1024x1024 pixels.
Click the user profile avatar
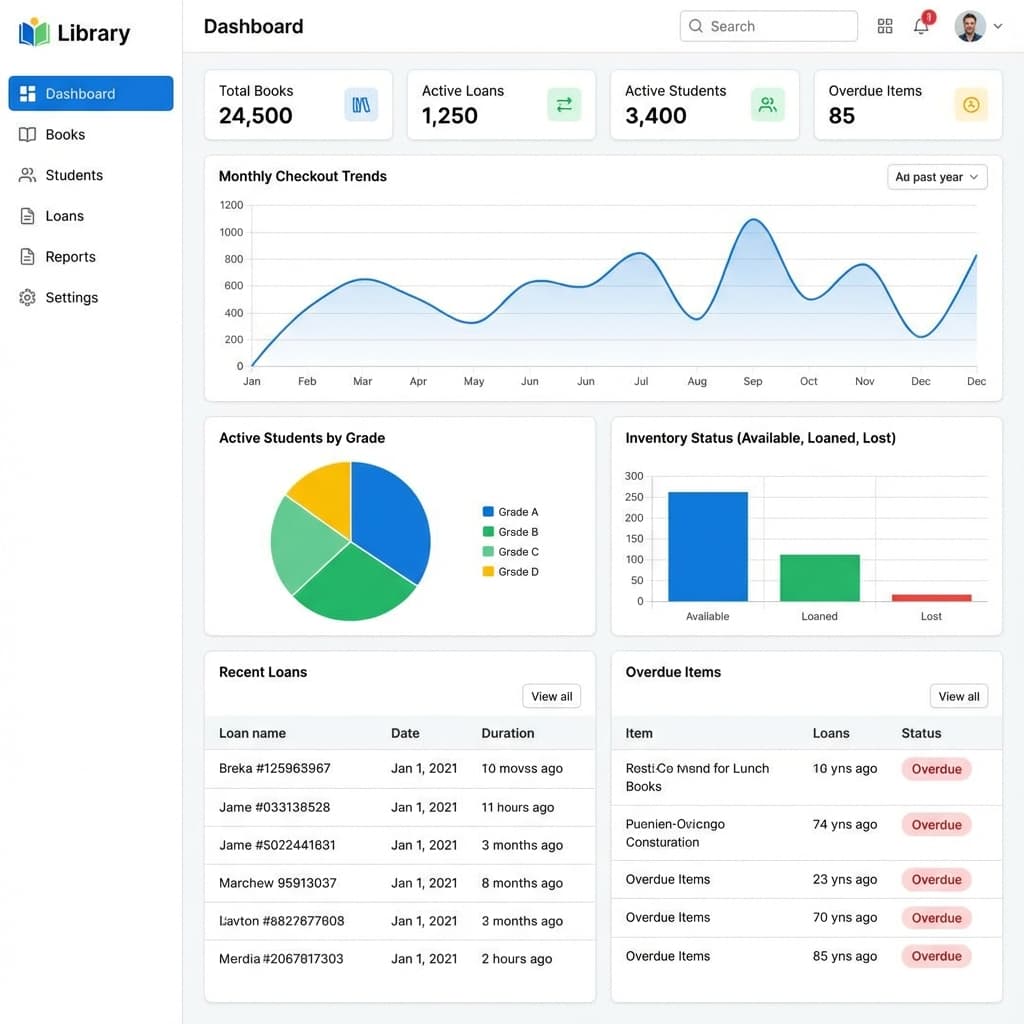coord(969,26)
